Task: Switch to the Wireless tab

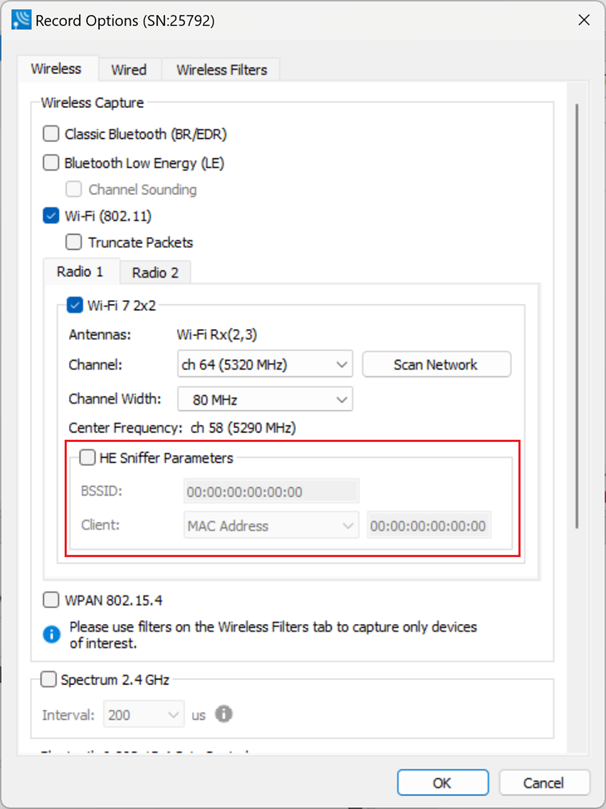Action: coord(56,69)
